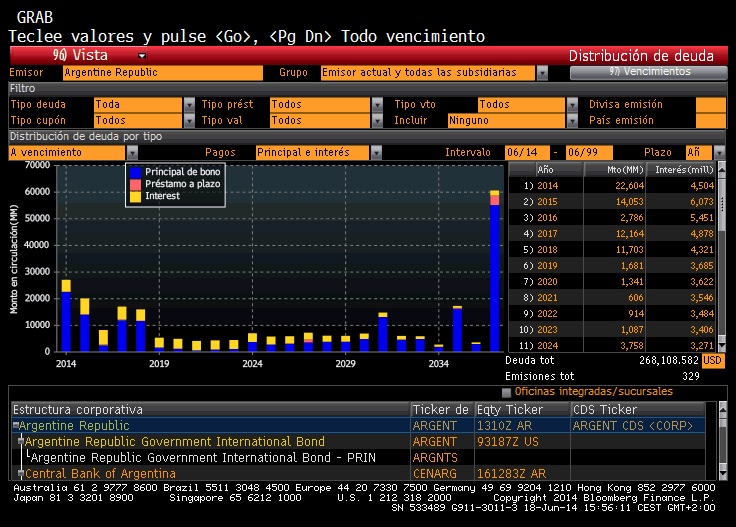Click the 93187Z US equity ticker
This screenshot has width=736, height=527.
click(507, 442)
